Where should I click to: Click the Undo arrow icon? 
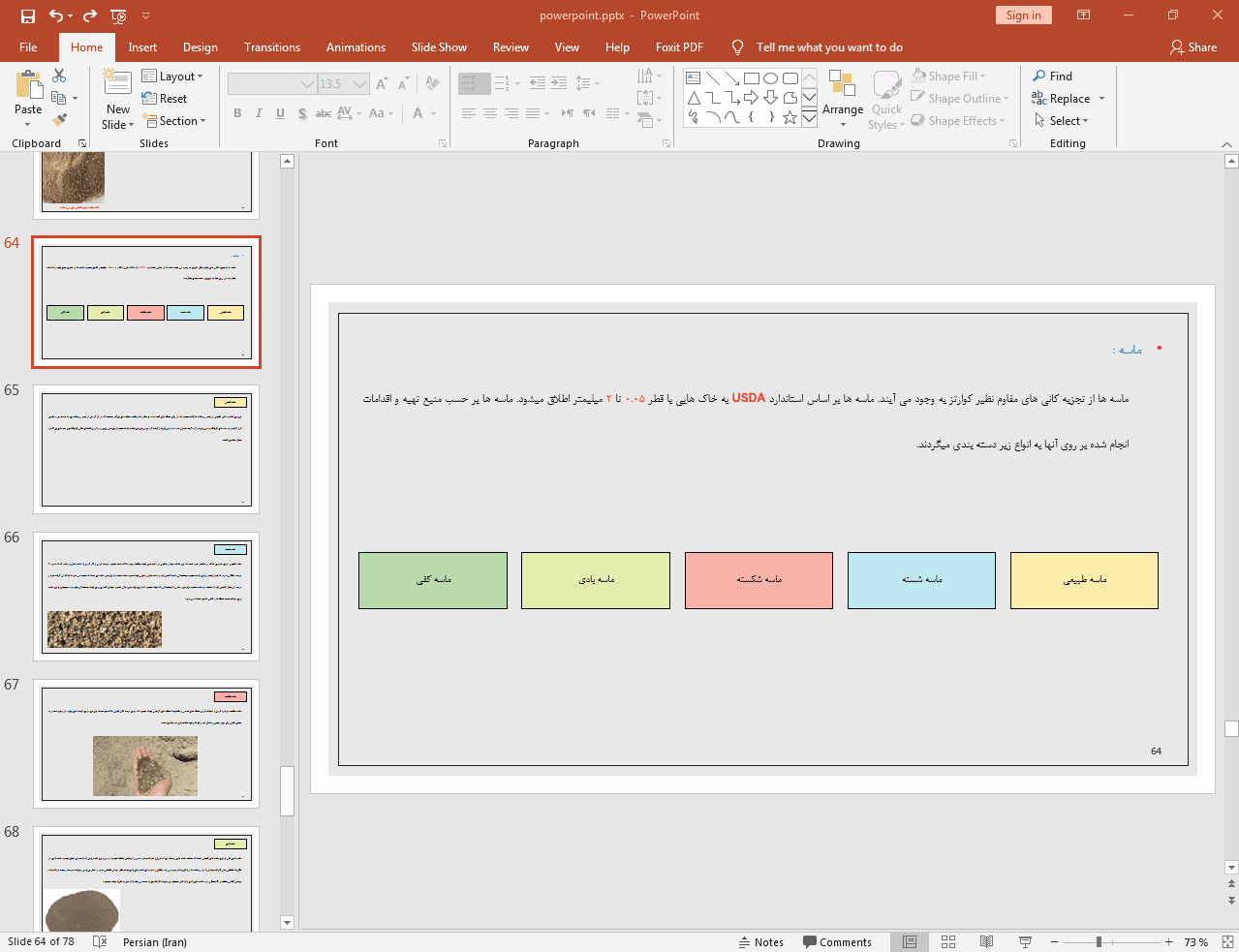point(55,15)
